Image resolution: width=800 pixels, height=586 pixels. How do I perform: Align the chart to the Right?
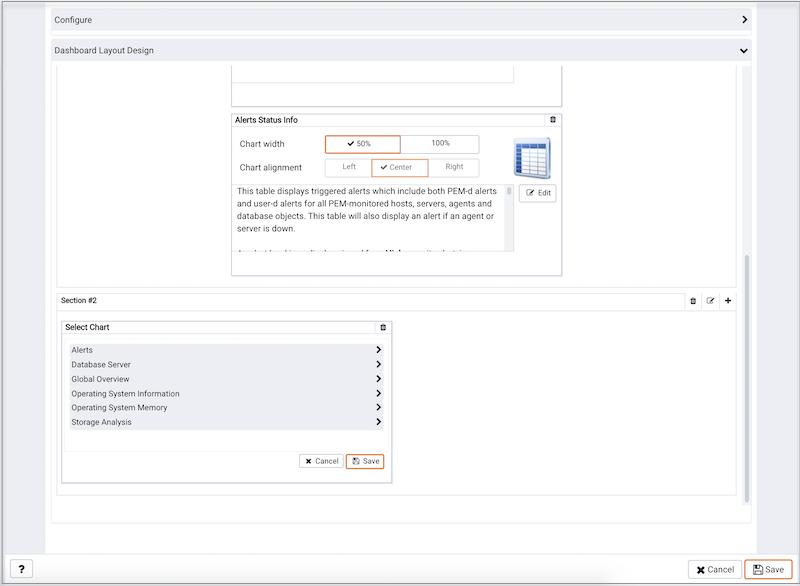(454, 167)
